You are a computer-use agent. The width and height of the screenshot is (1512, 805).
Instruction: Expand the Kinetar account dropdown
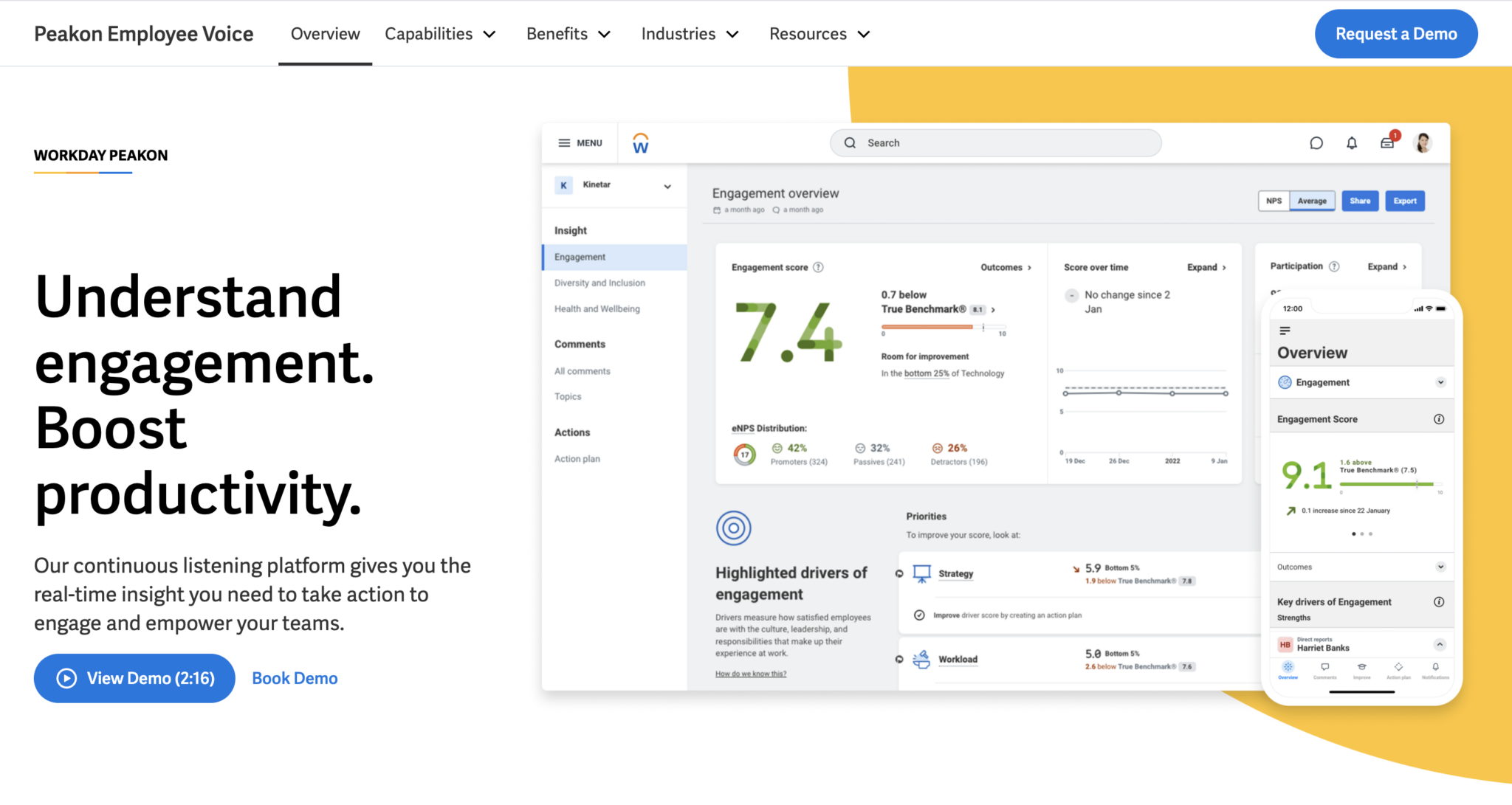click(x=667, y=186)
